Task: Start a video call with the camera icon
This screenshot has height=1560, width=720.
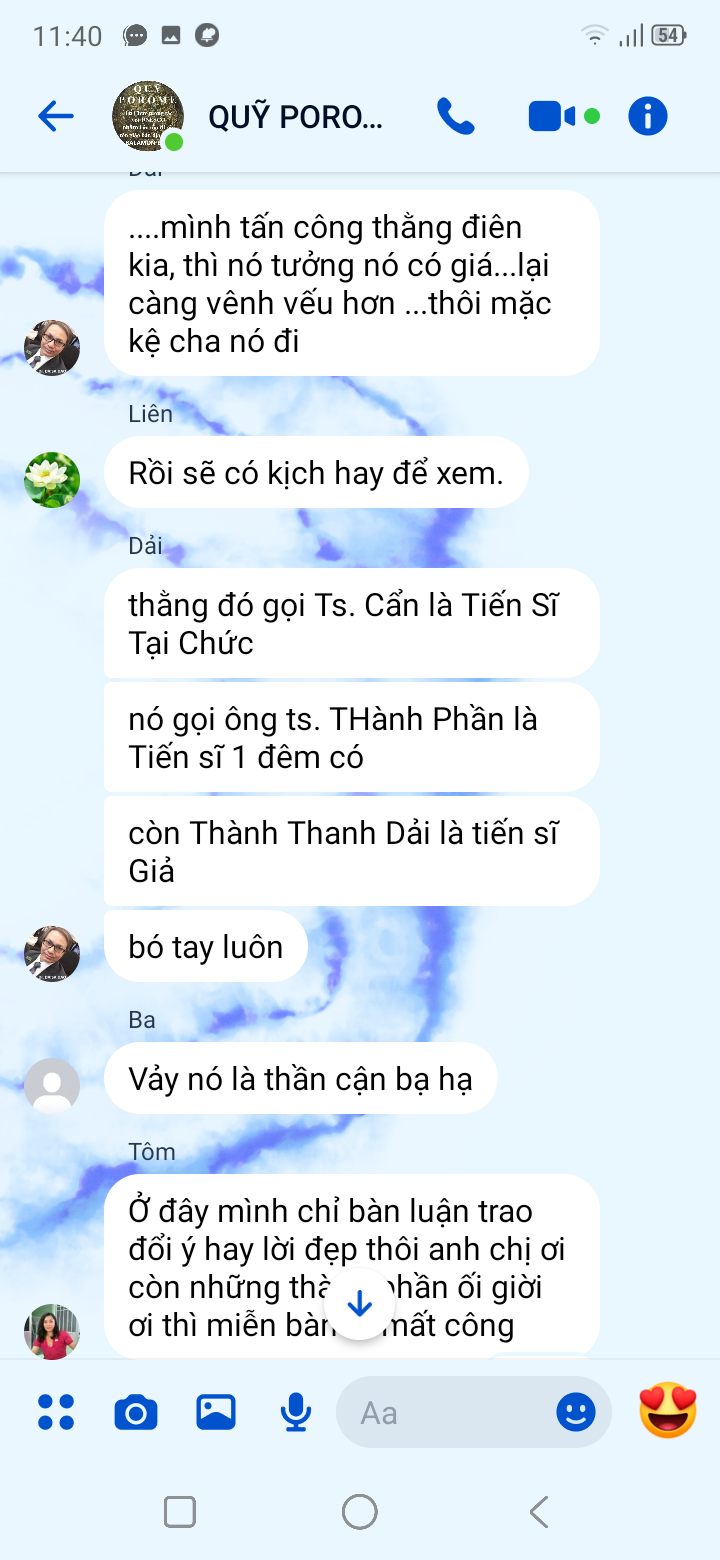Action: coord(552,117)
